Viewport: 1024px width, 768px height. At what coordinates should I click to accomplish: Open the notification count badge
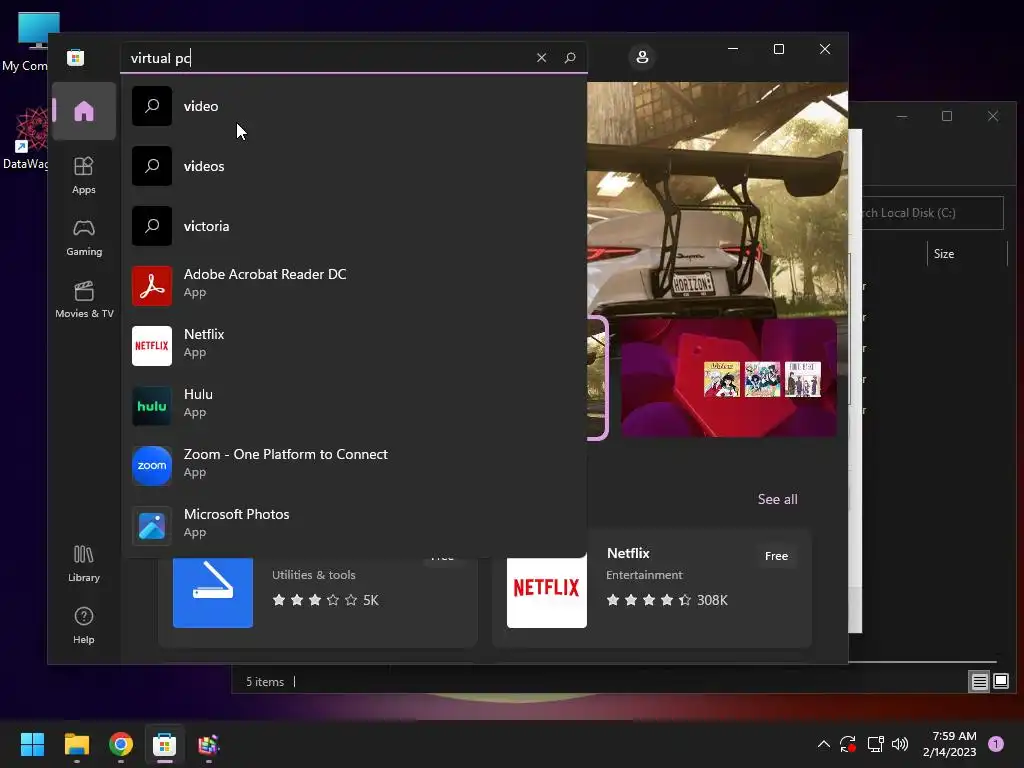click(x=996, y=744)
